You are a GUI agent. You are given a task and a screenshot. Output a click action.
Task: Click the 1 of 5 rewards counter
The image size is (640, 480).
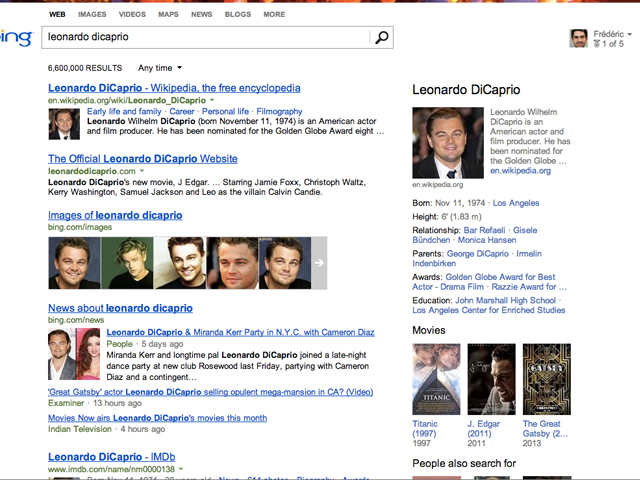(x=613, y=44)
